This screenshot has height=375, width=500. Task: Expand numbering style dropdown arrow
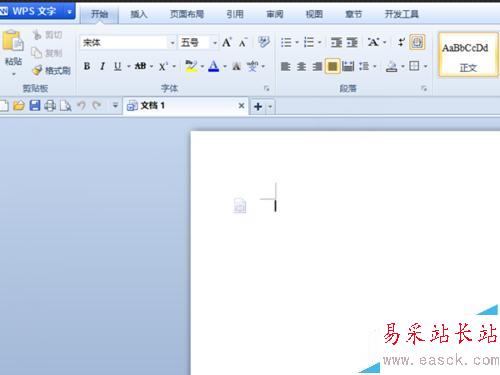pyautogui.click(x=319, y=43)
